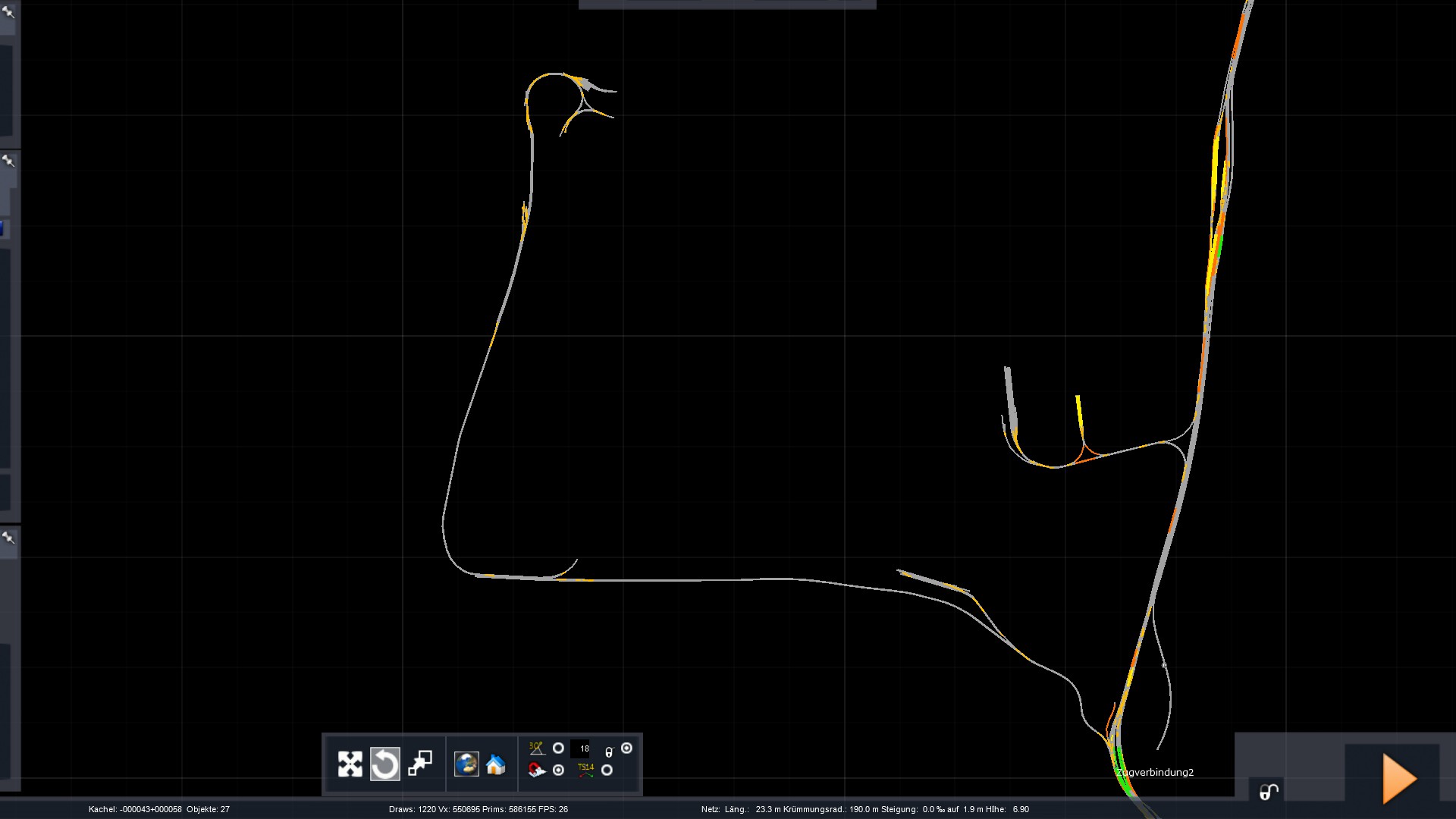The image size is (1456, 819).
Task: Click the input field showing 18
Action: (580, 748)
